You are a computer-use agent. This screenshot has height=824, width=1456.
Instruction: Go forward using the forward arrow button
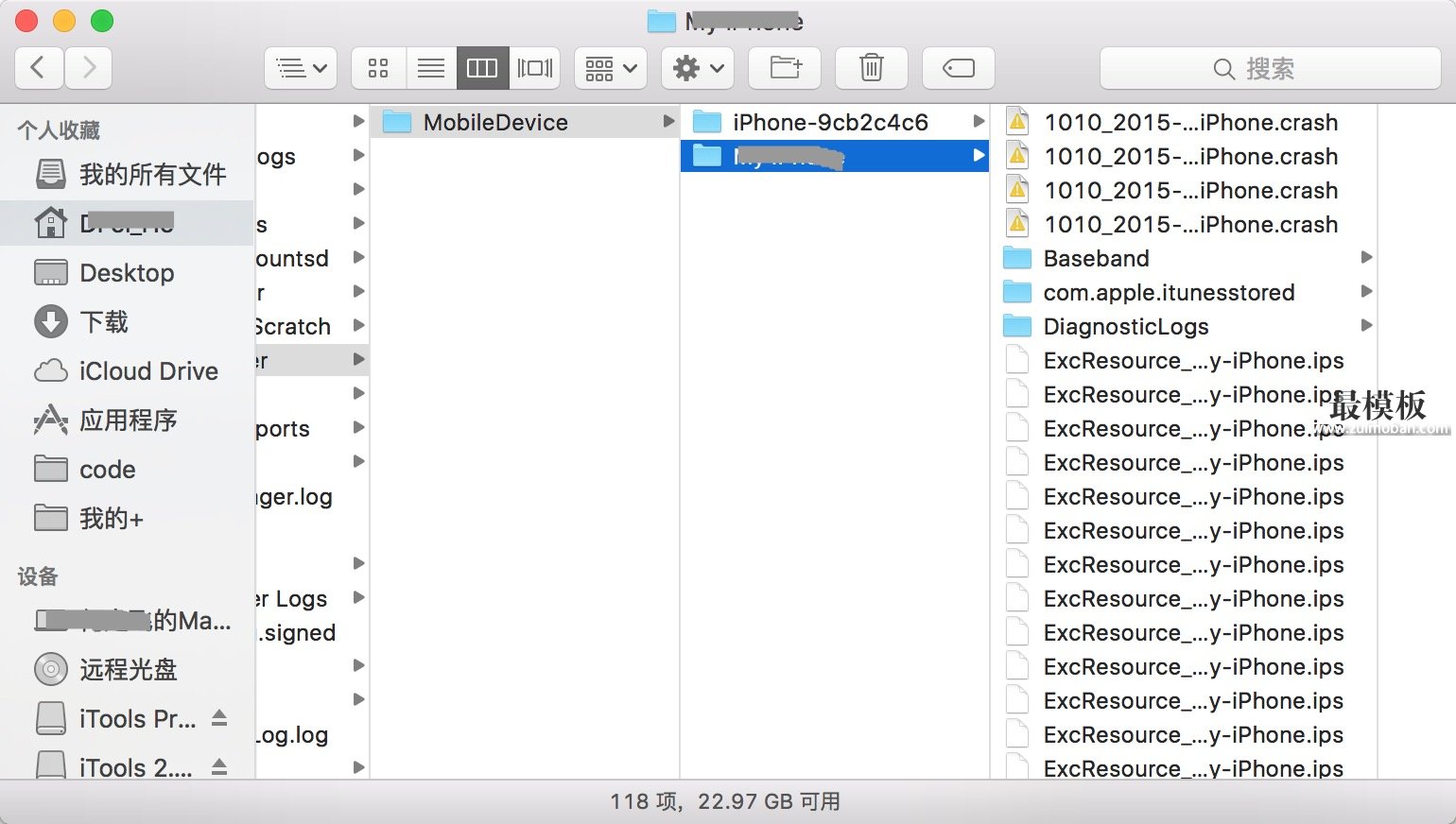89,68
